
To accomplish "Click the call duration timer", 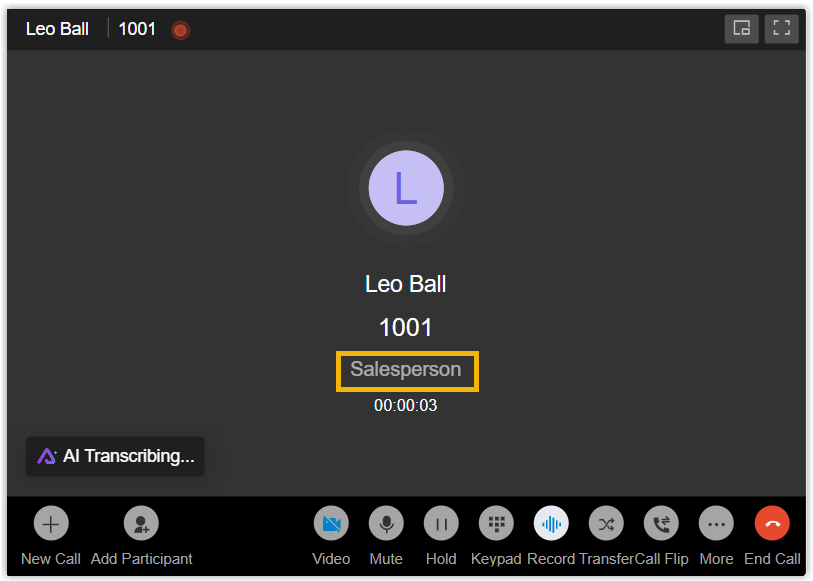I will (405, 406).
